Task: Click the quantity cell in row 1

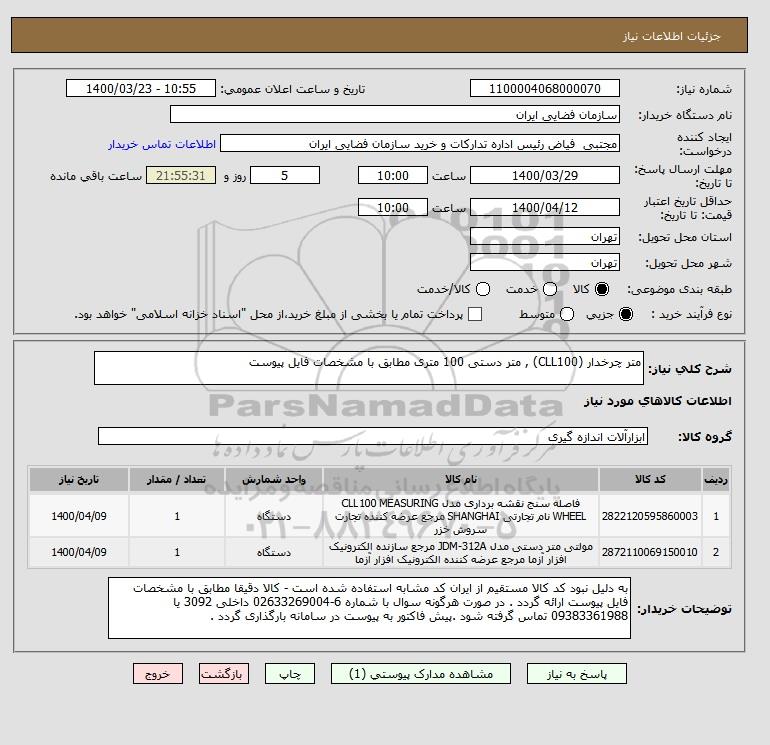Action: click(177, 516)
